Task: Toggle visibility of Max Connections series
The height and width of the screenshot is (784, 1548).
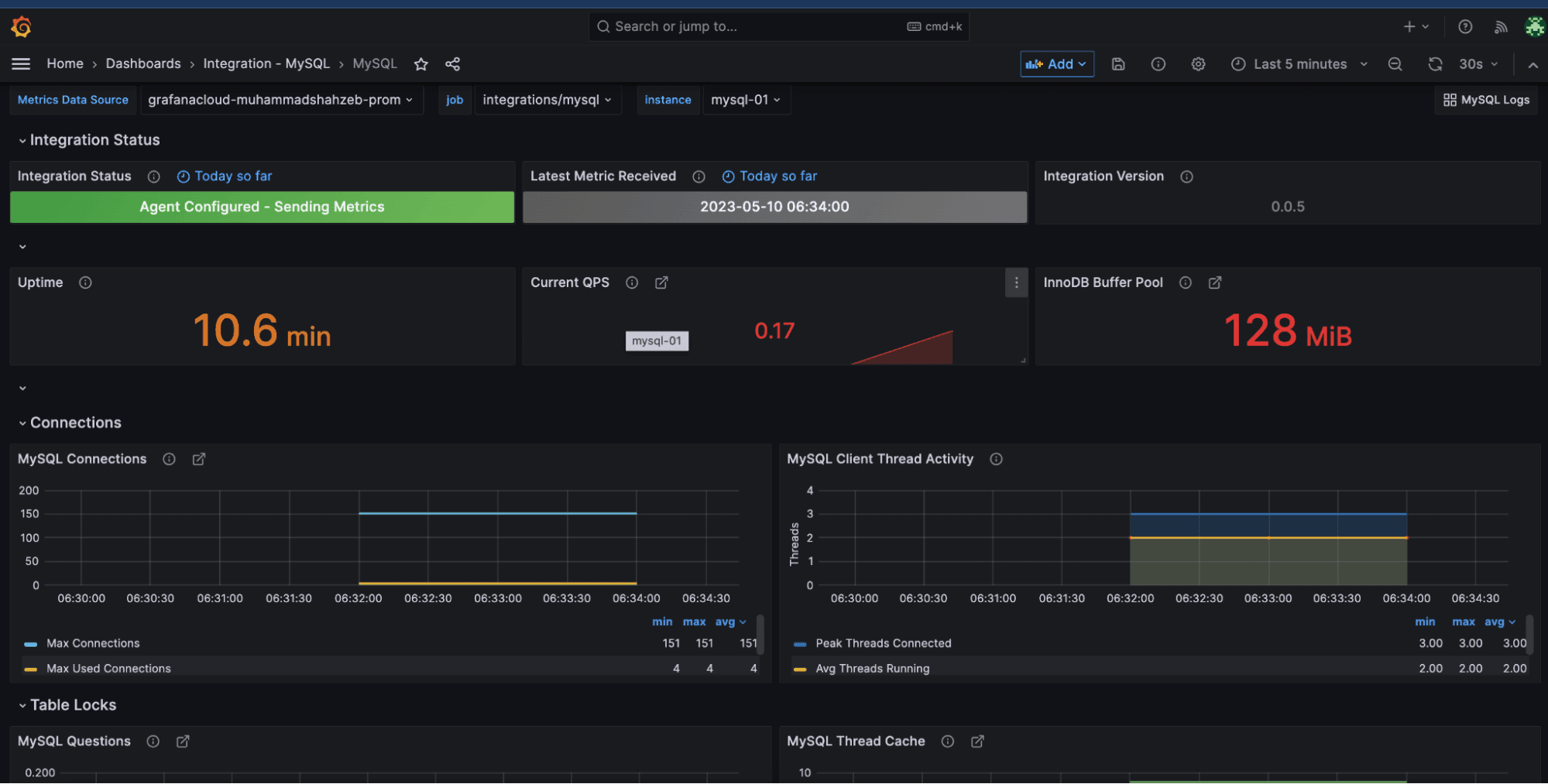Action: click(93, 643)
